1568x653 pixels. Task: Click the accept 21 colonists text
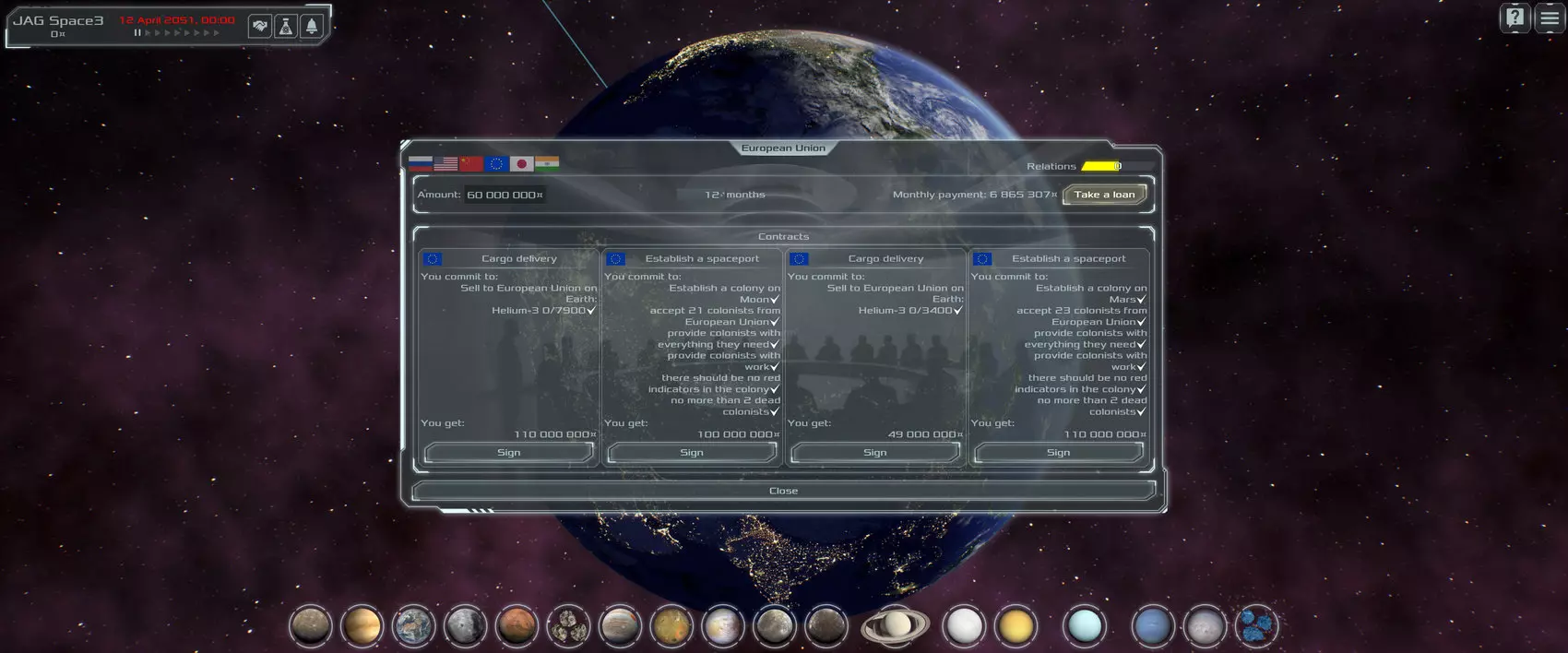coord(715,316)
